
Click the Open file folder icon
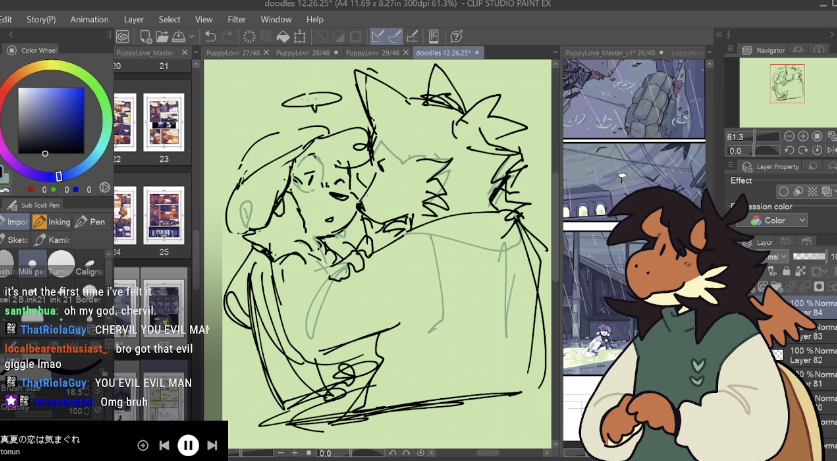click(x=162, y=36)
